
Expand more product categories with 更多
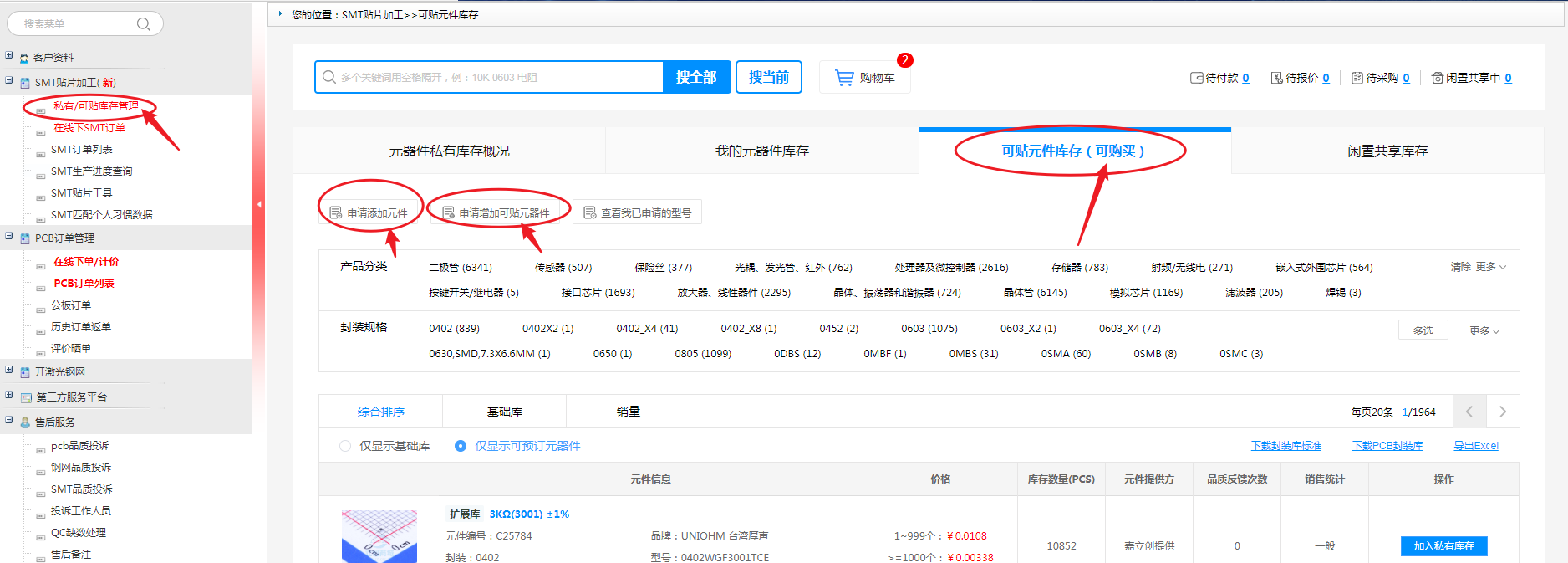[1490, 267]
